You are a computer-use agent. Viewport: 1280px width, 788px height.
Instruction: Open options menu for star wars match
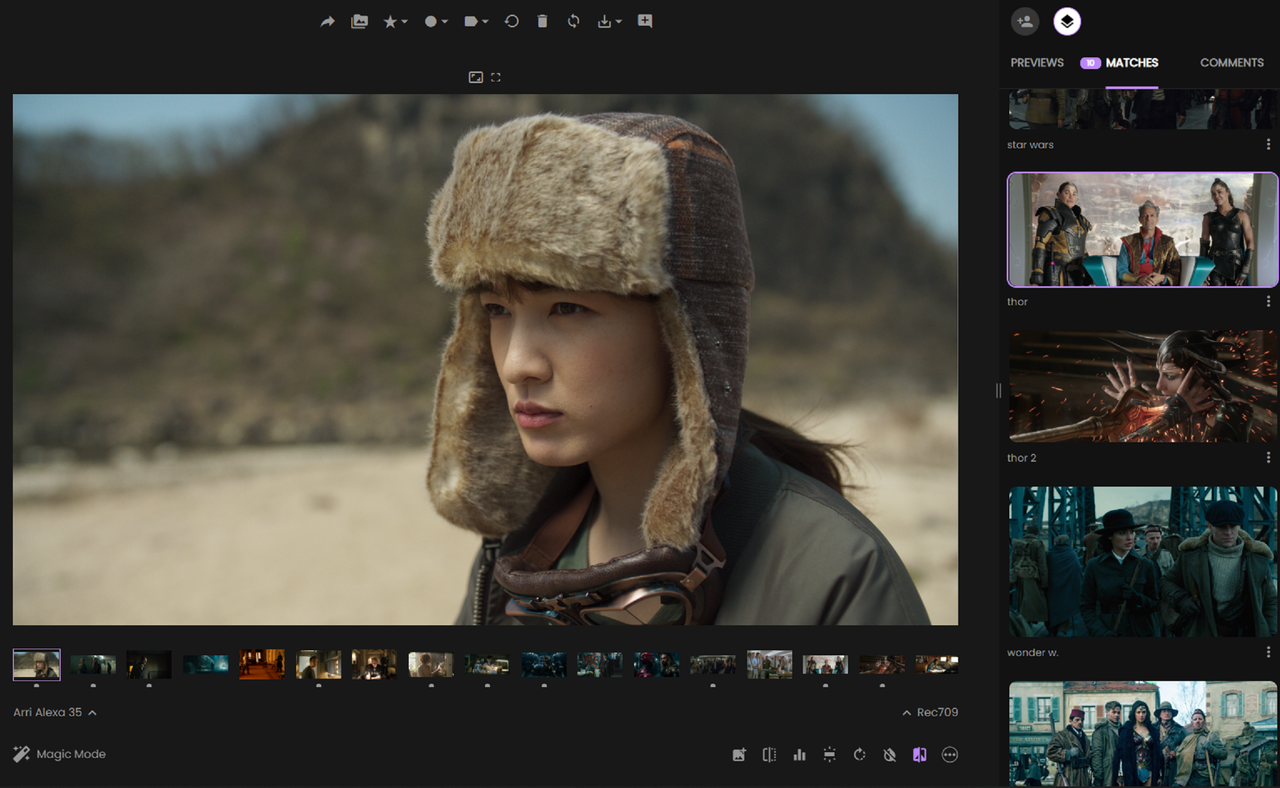tap(1268, 145)
